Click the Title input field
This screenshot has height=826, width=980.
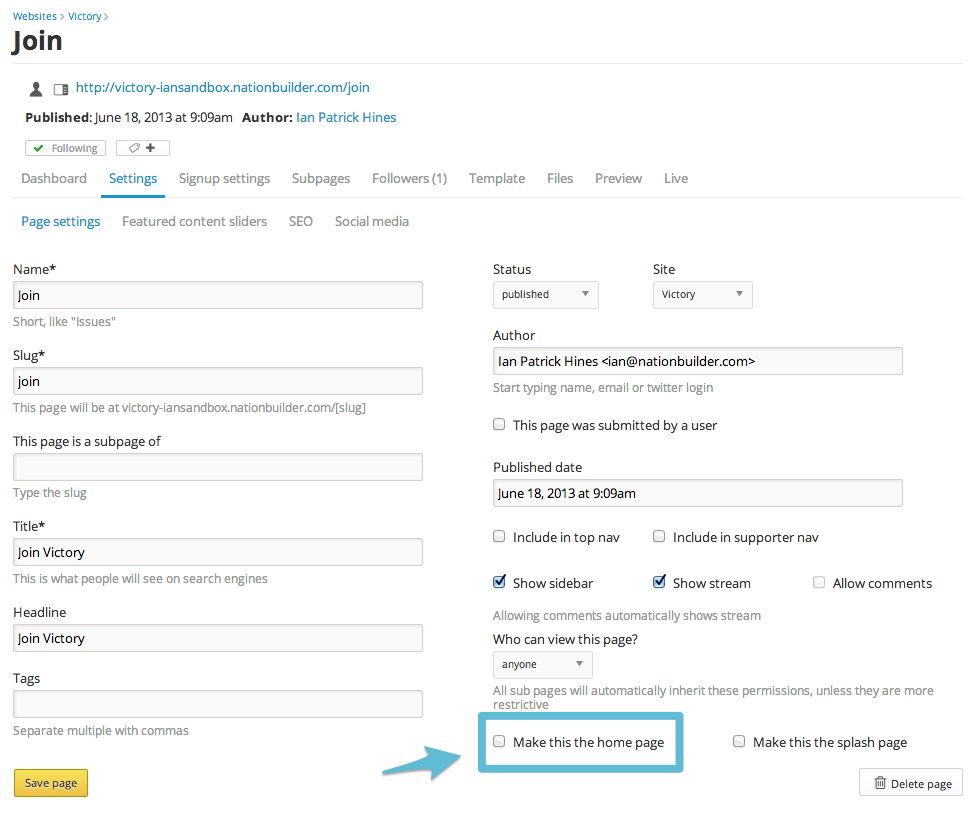[218, 552]
